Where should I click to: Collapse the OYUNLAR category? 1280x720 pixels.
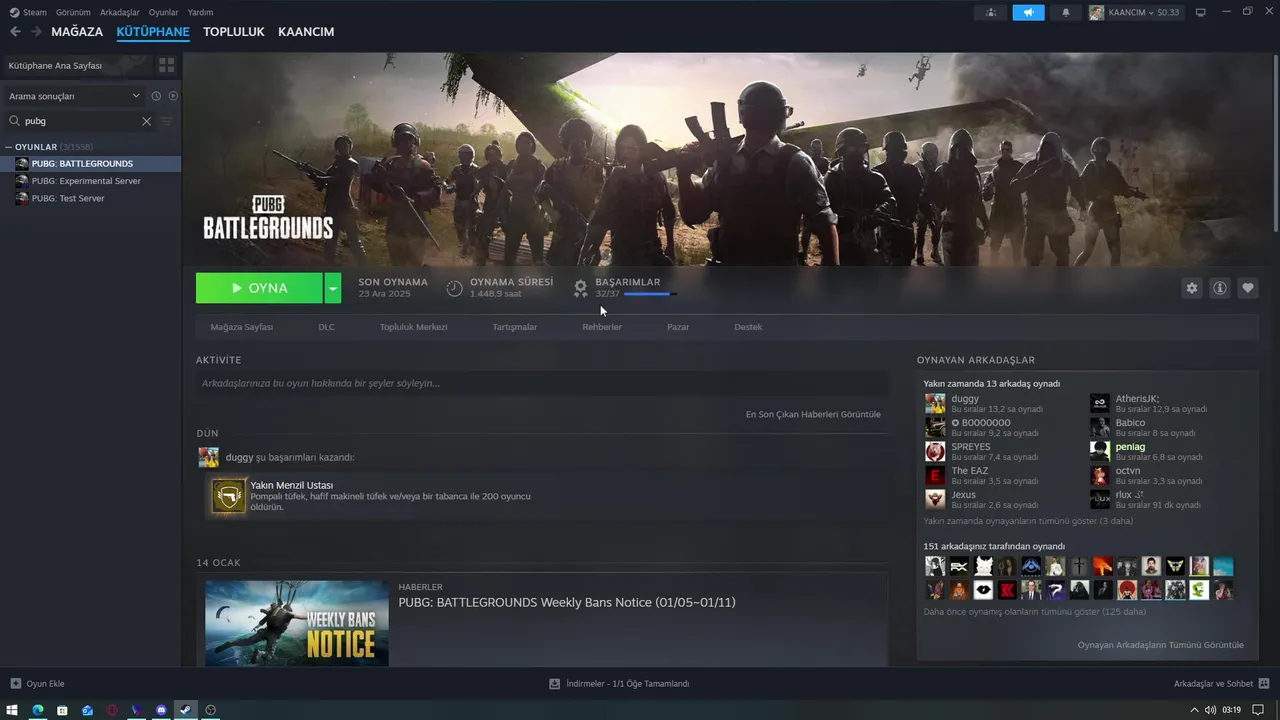pos(9,147)
